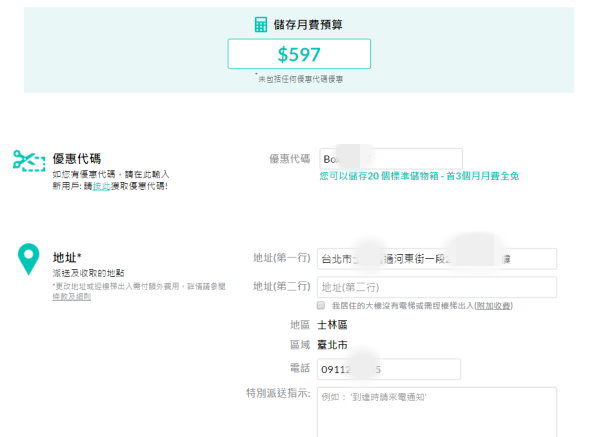Viewport: 600px width, 437px height.
Task: Click the 士林區 district value
Action: tap(332, 325)
